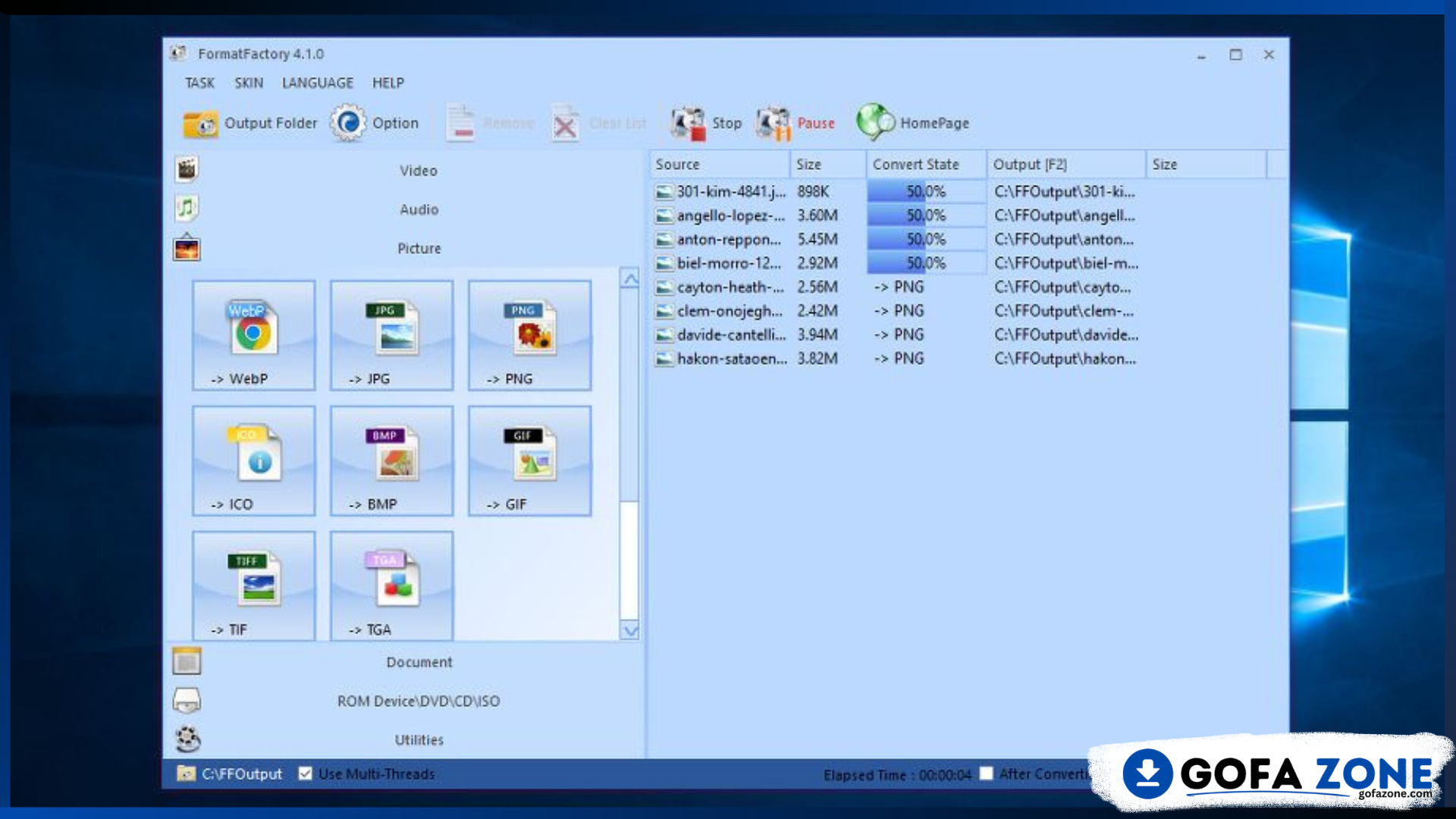Open the SKIN menu

249,83
